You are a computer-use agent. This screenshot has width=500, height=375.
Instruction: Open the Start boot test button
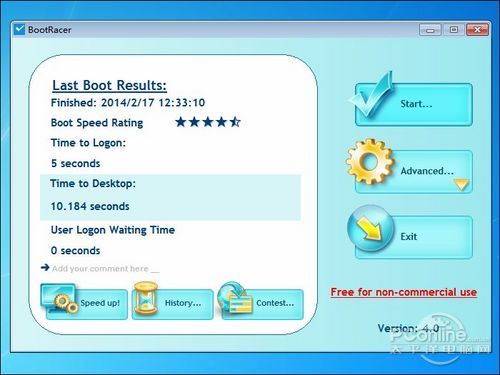[x=414, y=104]
